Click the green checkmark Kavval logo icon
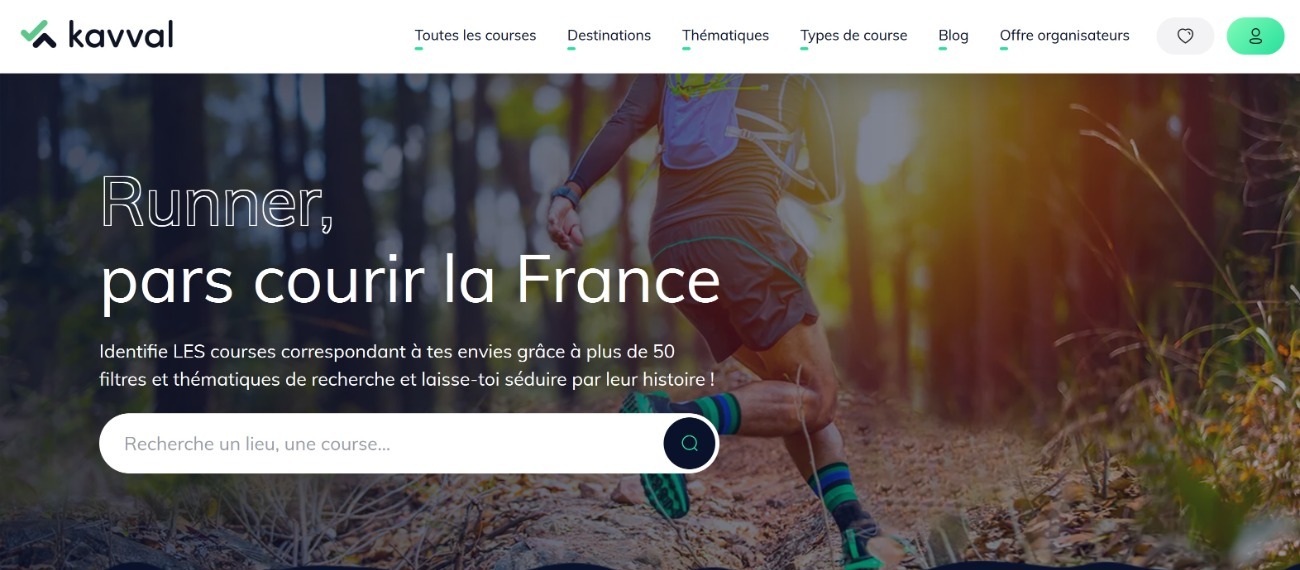Viewport: 1300px width, 570px height. coord(38,34)
